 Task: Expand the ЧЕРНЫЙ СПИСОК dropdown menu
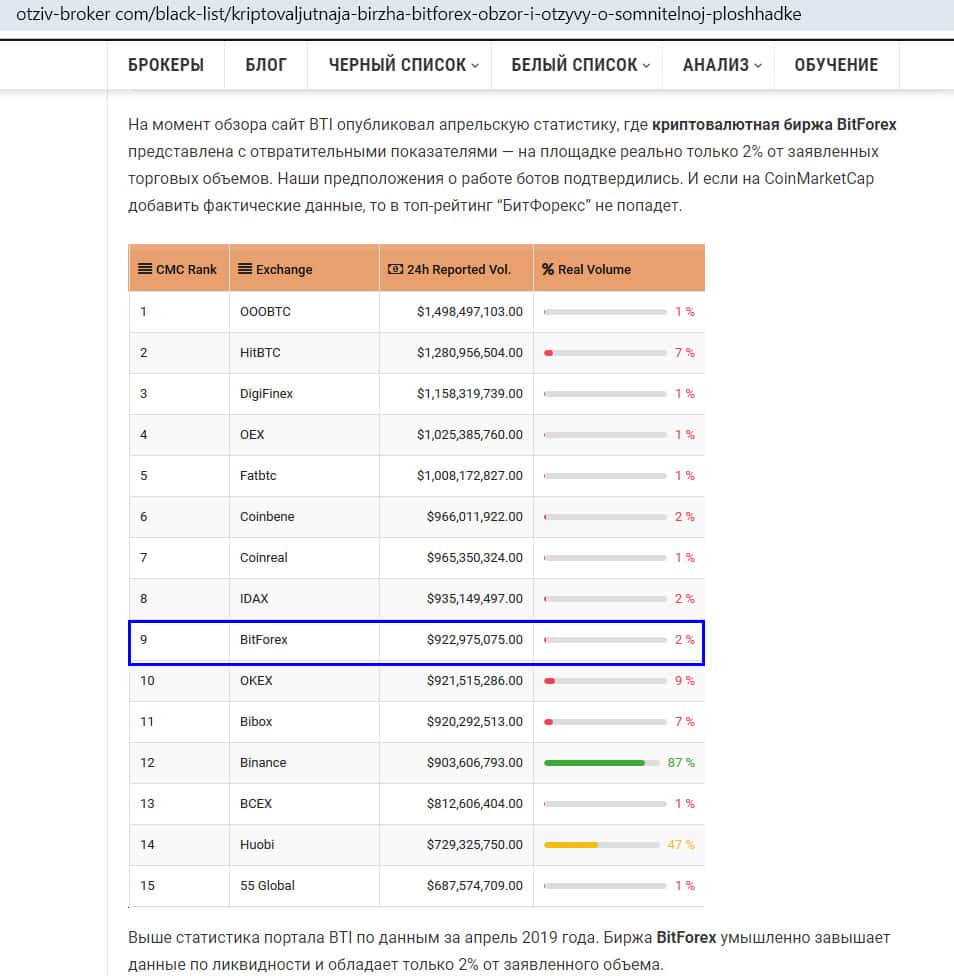click(403, 65)
